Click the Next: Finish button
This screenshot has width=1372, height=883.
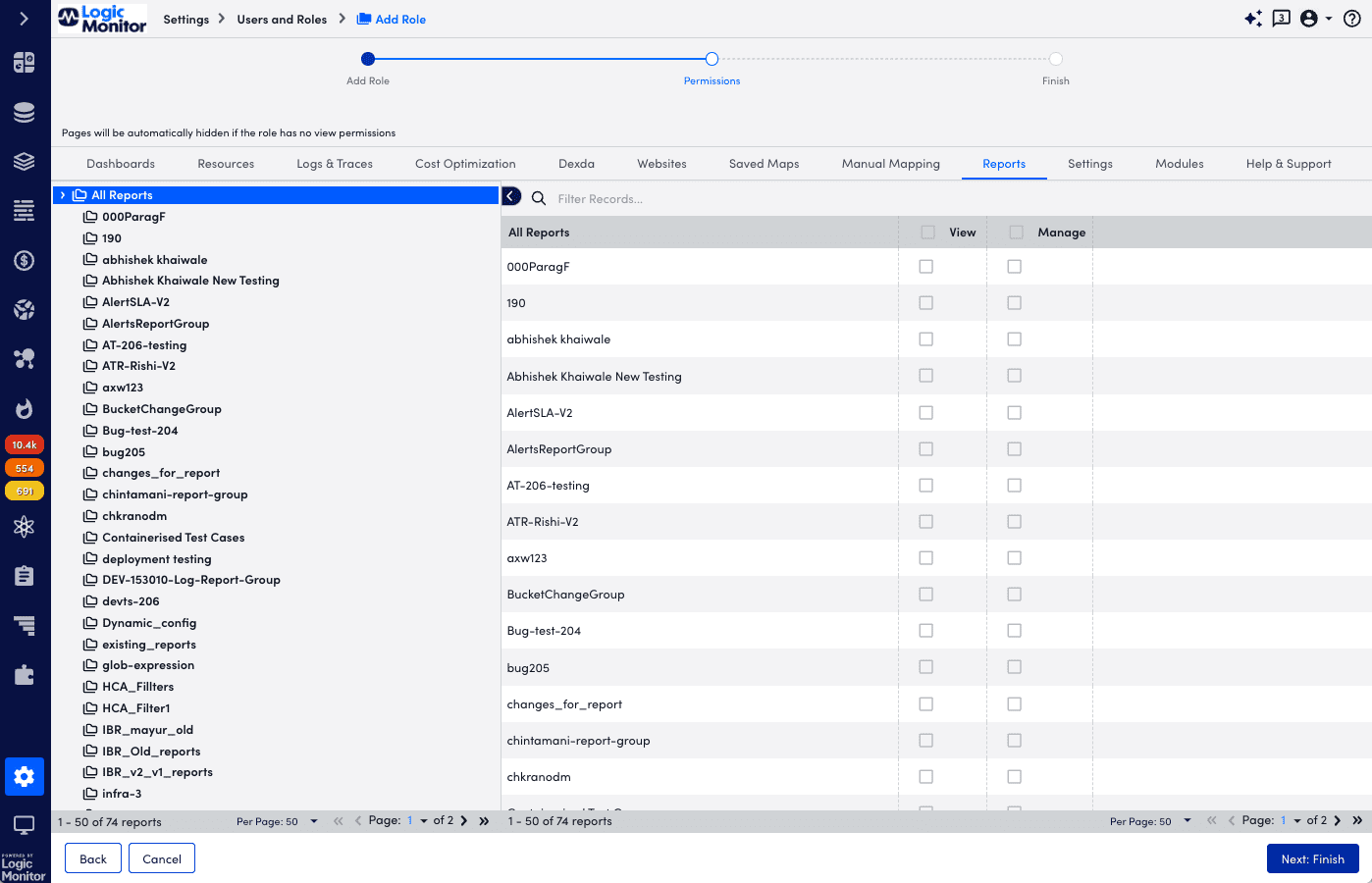(1312, 857)
